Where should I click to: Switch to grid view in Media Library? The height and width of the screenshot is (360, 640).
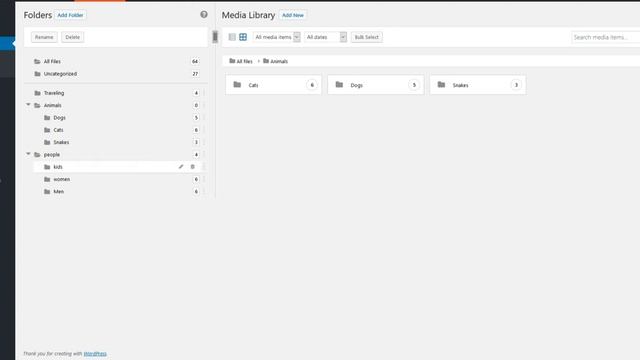pos(243,37)
